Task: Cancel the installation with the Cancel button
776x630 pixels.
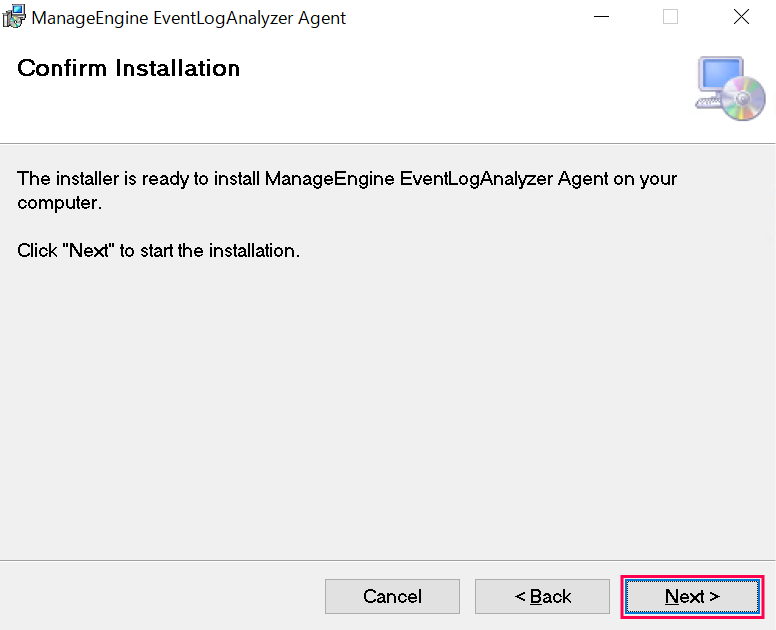Action: (392, 596)
